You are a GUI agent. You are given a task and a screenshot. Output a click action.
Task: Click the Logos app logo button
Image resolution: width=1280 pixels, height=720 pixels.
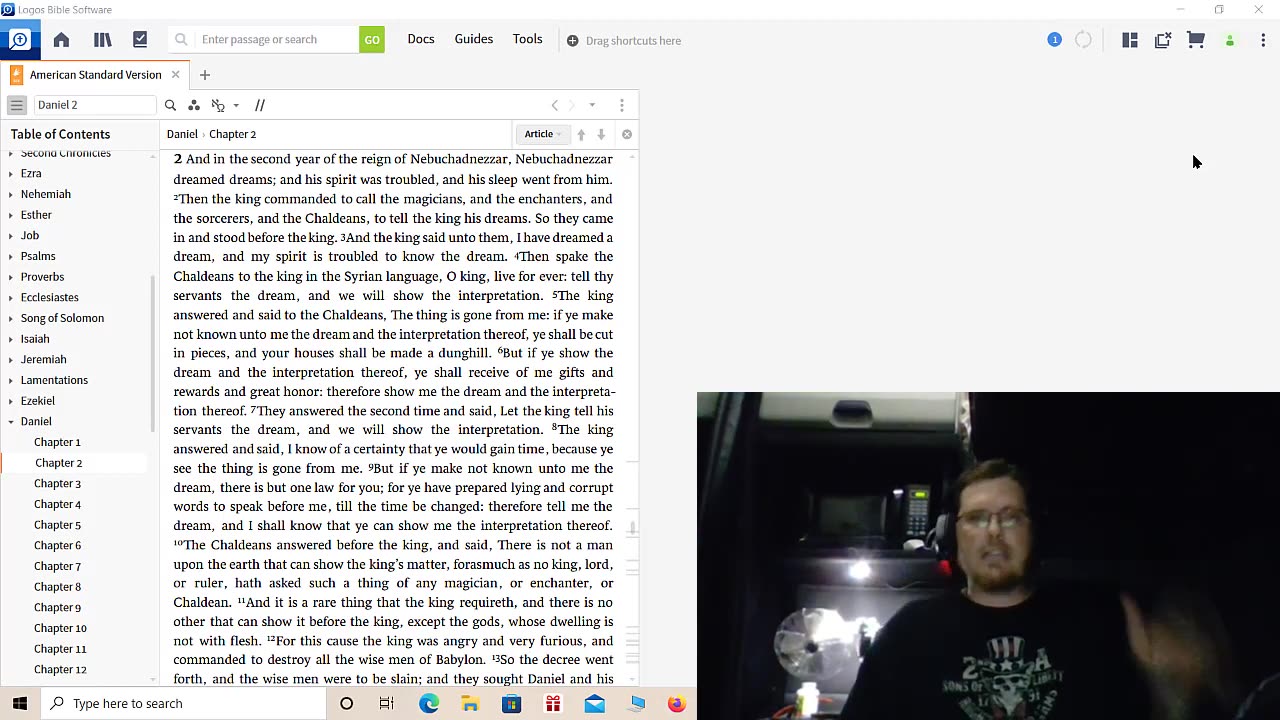pyautogui.click(x=20, y=40)
